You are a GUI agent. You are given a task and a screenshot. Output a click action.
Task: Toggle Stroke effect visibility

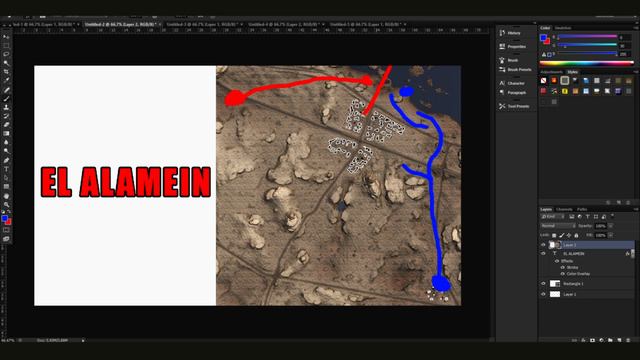click(x=563, y=267)
